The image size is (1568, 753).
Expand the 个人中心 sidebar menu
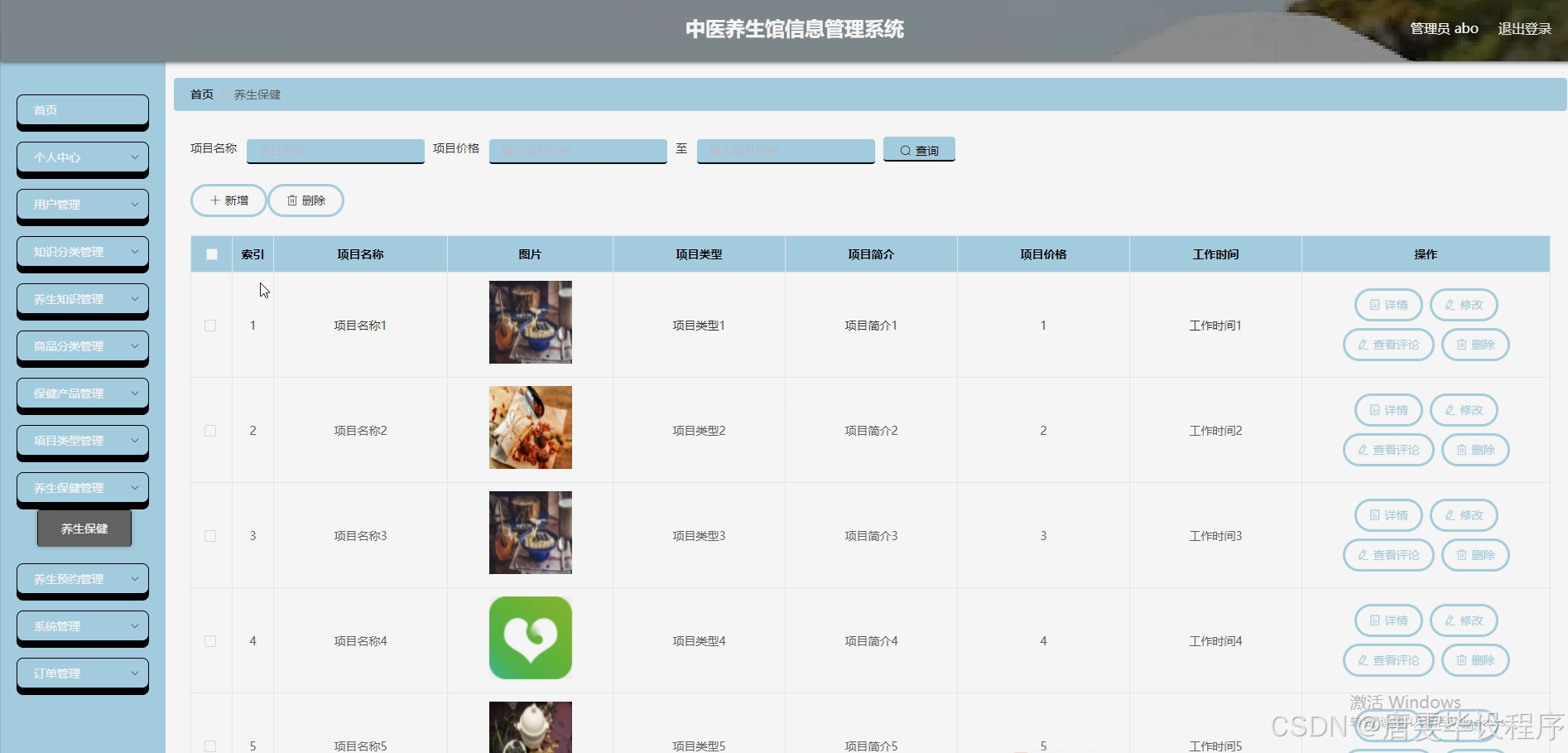tap(83, 158)
